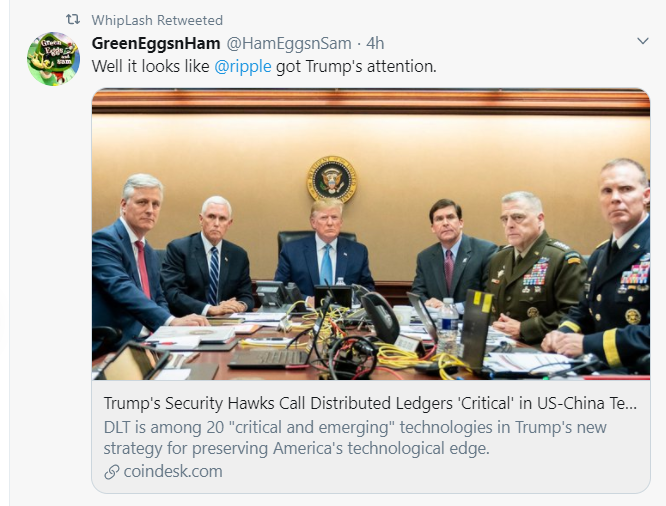Visit the coindesk.com source domain
Image resolution: width=666 pixels, height=506 pixels.
tap(172, 471)
